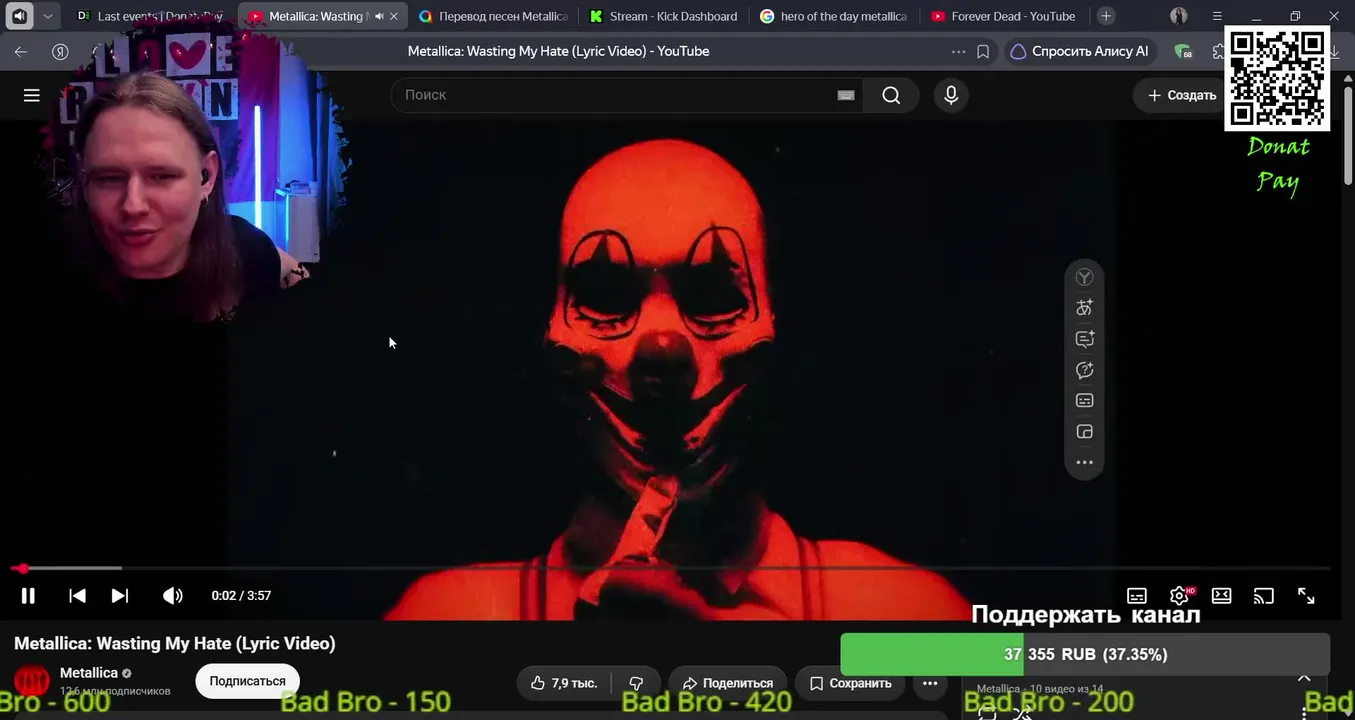Image resolution: width=1355 pixels, height=720 pixels.
Task: Click the DonatPay QR code
Action: click(1277, 78)
